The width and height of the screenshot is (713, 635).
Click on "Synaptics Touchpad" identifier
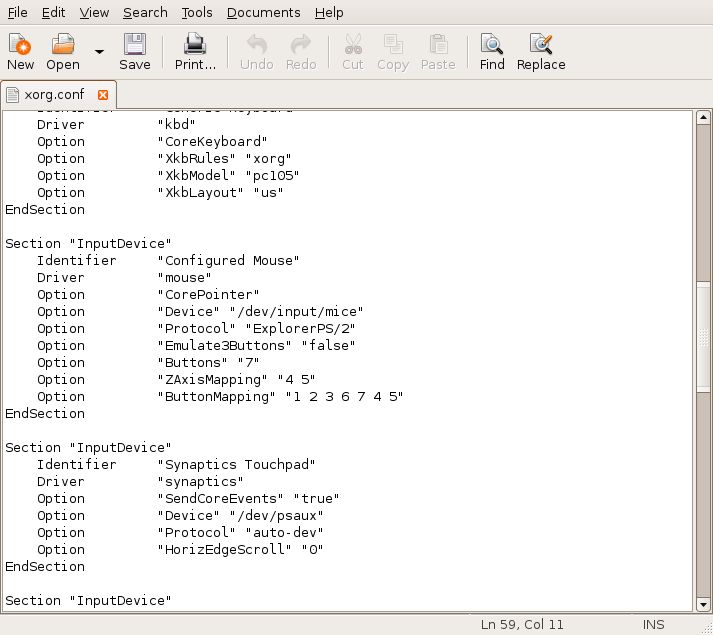236,464
